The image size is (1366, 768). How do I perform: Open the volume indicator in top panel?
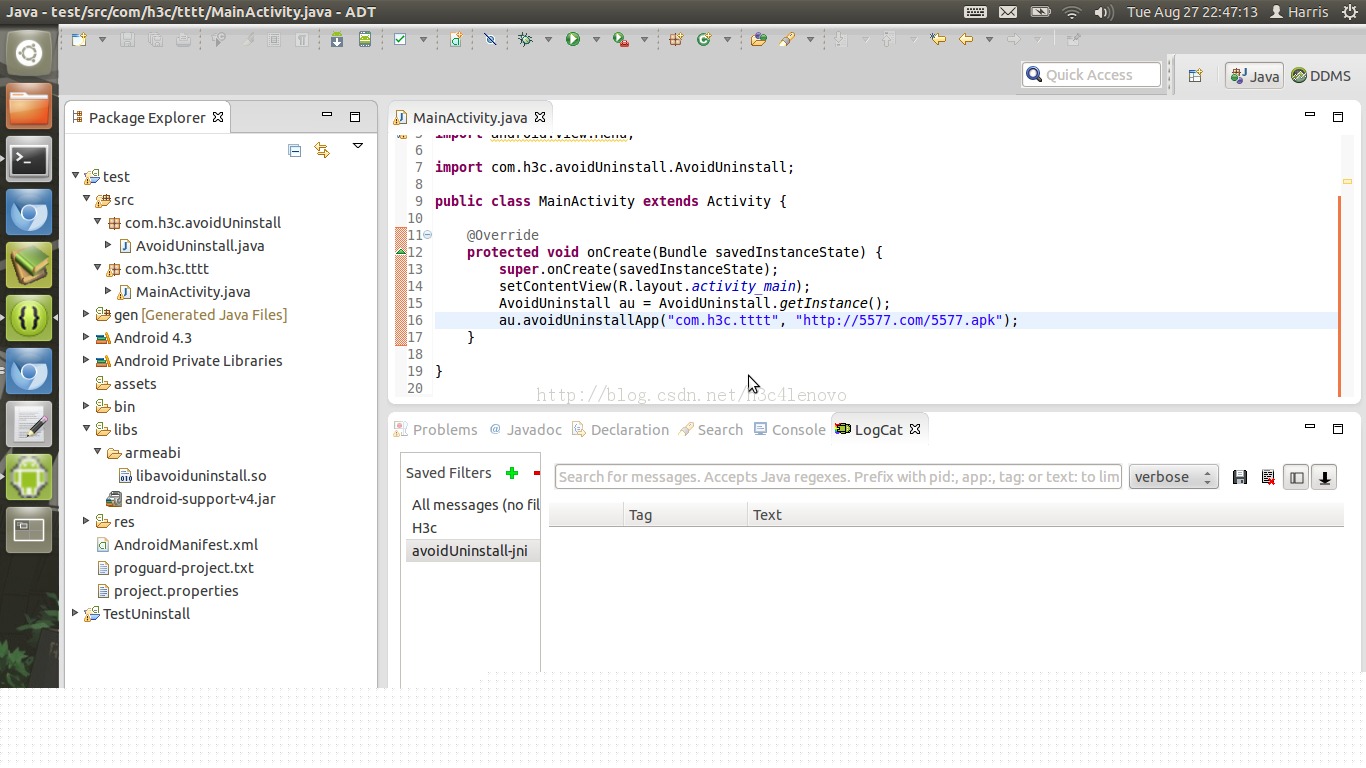point(1104,12)
